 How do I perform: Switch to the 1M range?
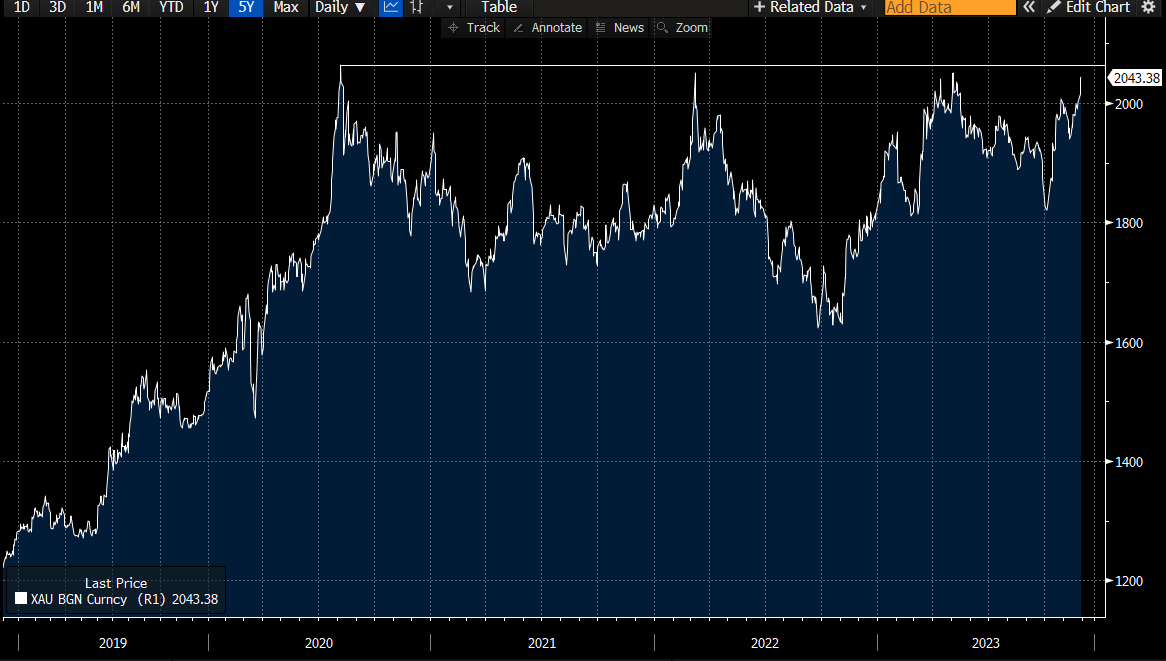94,7
